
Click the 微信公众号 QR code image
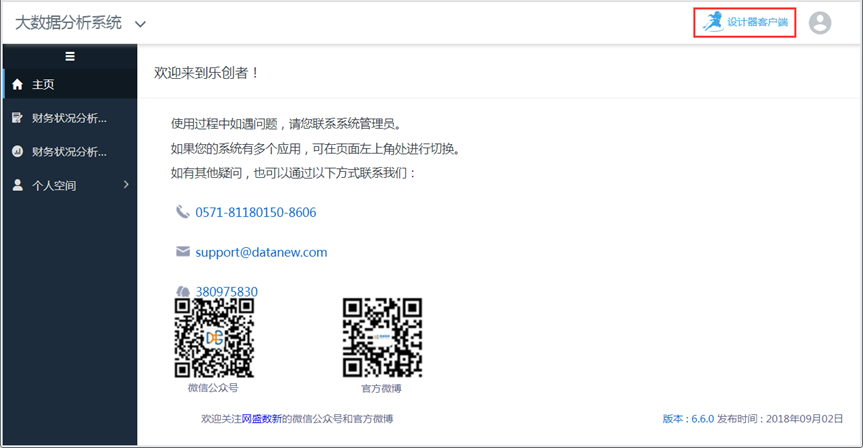coord(214,338)
